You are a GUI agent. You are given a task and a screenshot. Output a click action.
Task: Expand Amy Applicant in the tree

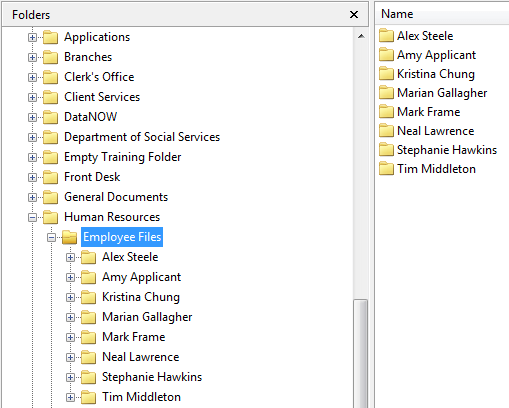(x=70, y=277)
